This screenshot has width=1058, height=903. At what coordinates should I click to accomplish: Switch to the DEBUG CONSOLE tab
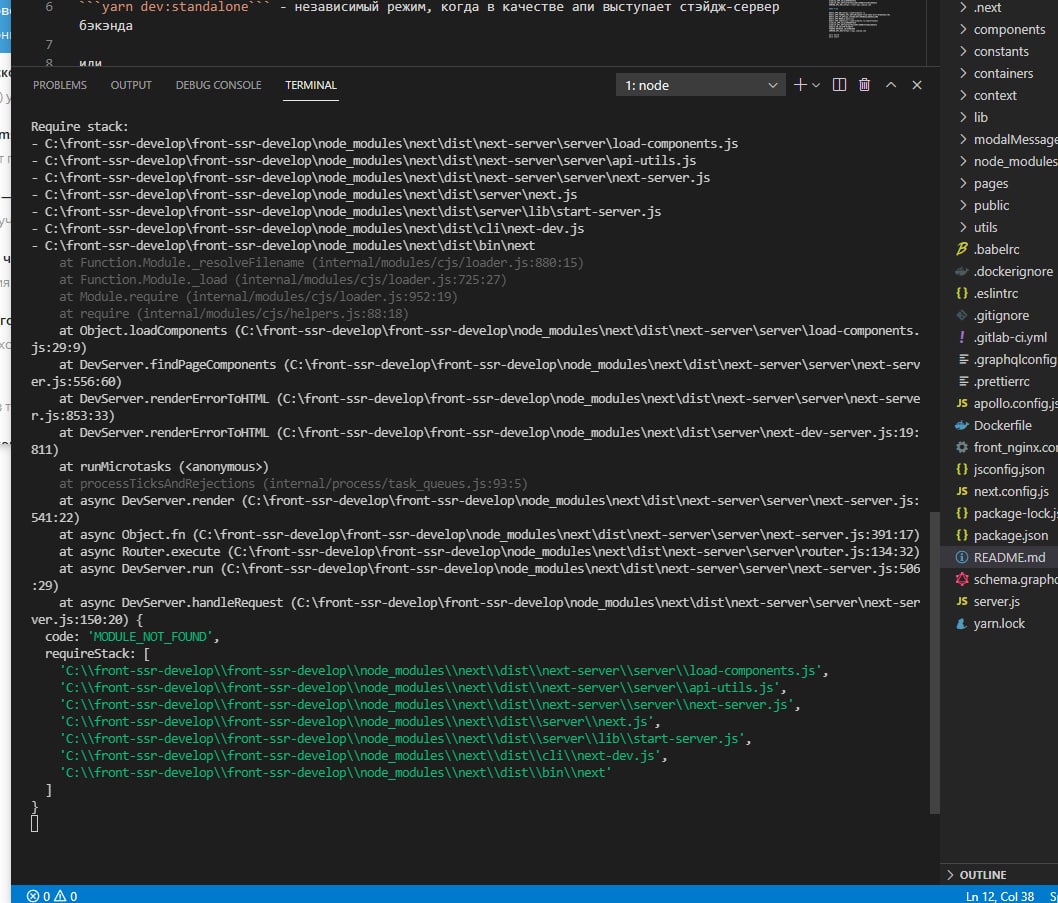(x=218, y=86)
